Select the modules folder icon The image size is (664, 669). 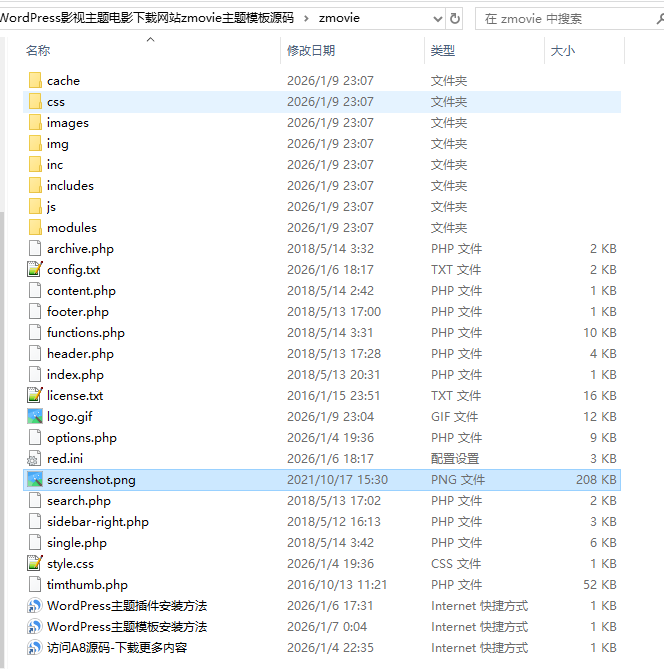35,227
